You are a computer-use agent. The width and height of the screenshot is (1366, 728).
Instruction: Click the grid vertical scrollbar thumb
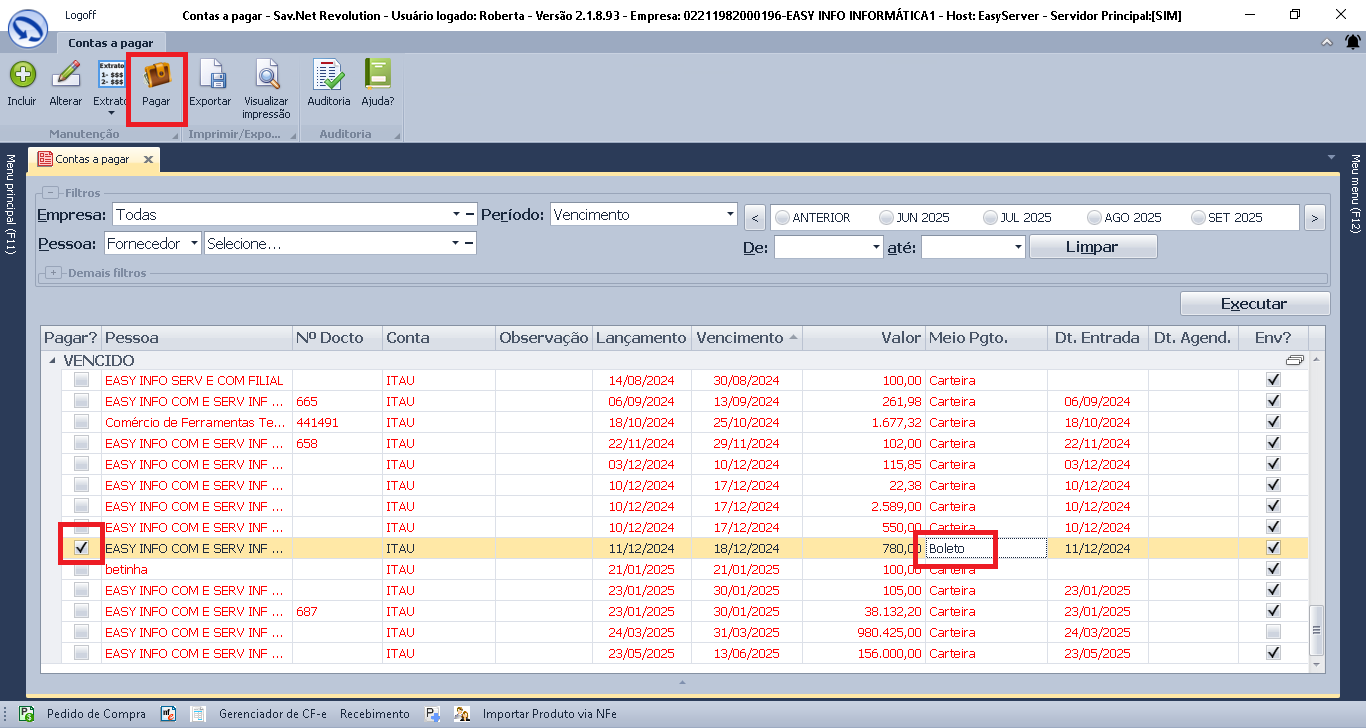coord(1317,630)
